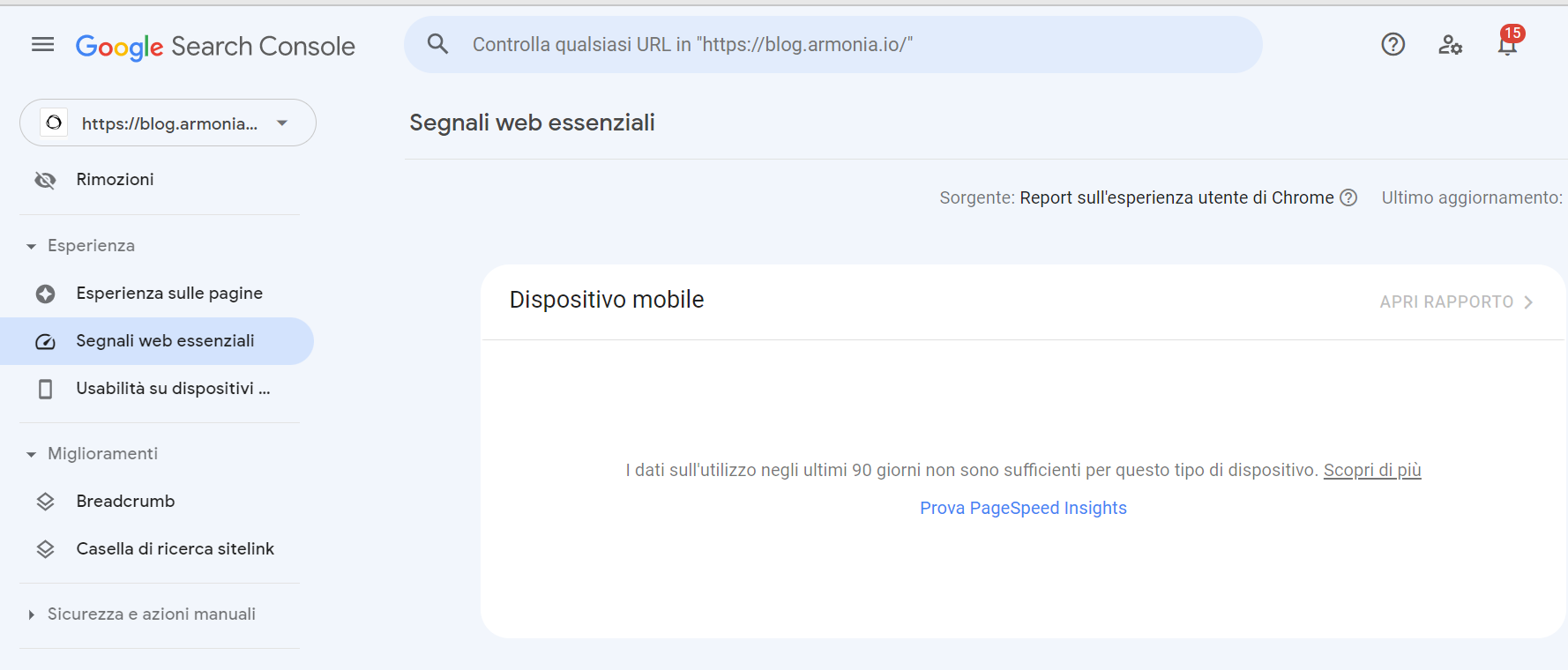The image size is (1568, 670).
Task: Click the search magnifier icon
Action: tap(437, 44)
